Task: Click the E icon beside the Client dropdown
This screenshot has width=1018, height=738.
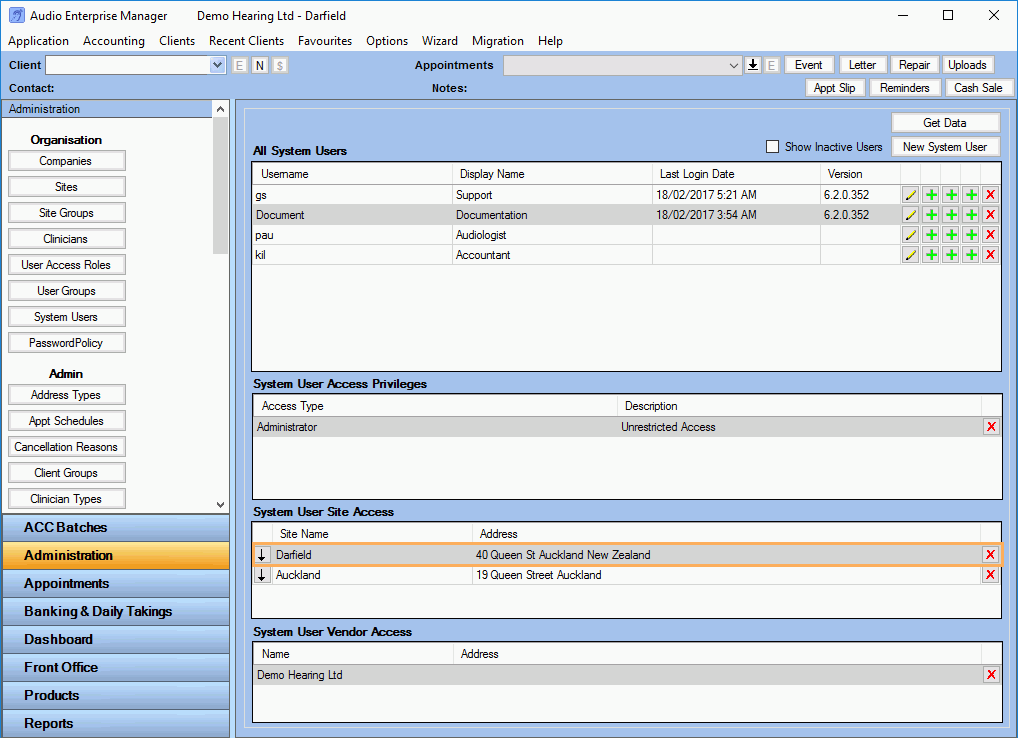Action: pyautogui.click(x=239, y=64)
